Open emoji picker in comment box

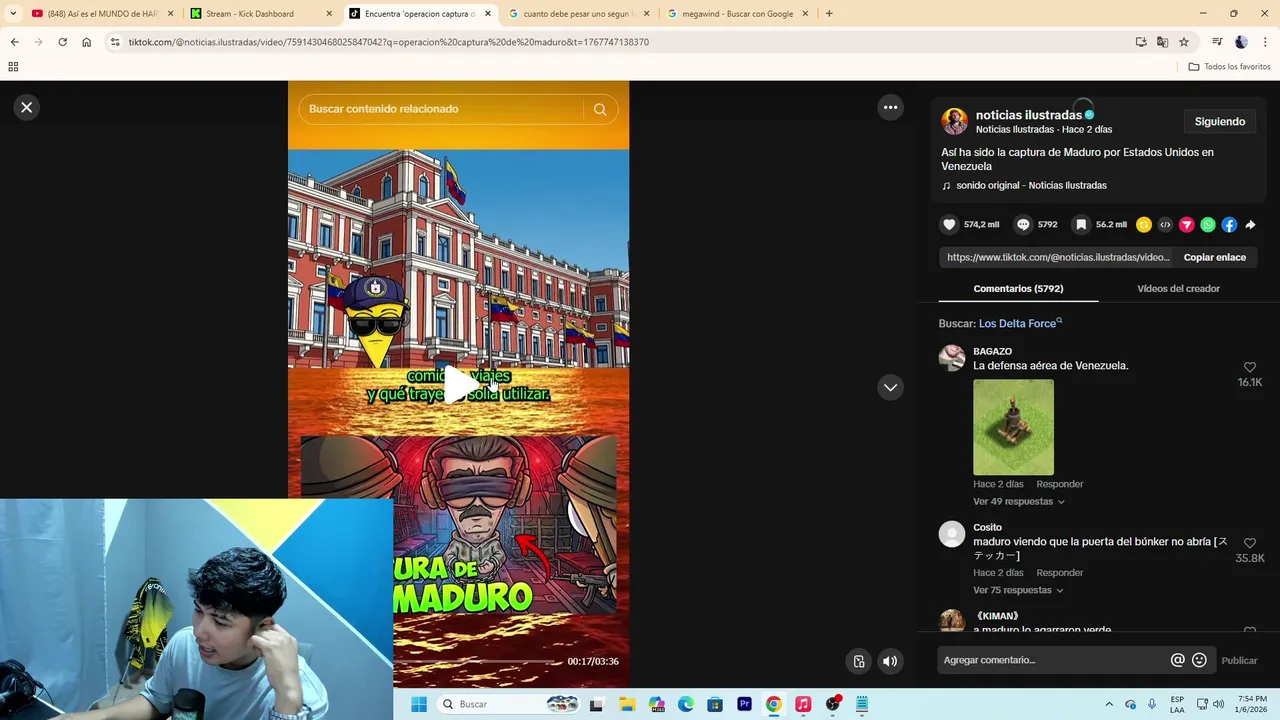tap(1199, 660)
